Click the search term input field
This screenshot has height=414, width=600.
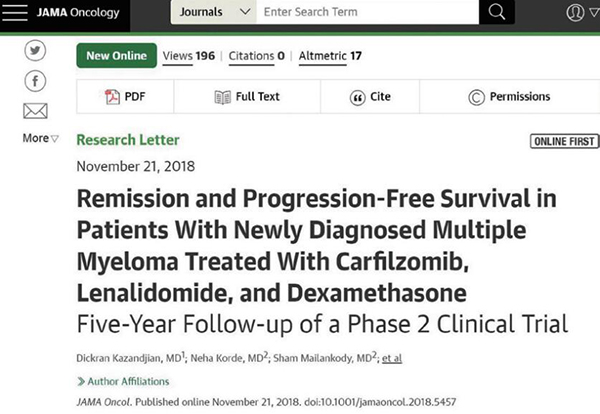pos(367,12)
